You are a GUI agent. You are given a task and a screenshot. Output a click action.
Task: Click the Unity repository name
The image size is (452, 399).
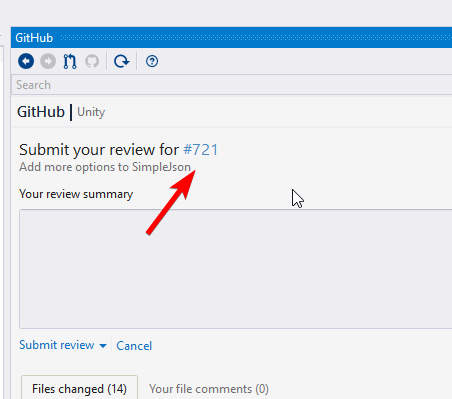pyautogui.click(x=91, y=112)
